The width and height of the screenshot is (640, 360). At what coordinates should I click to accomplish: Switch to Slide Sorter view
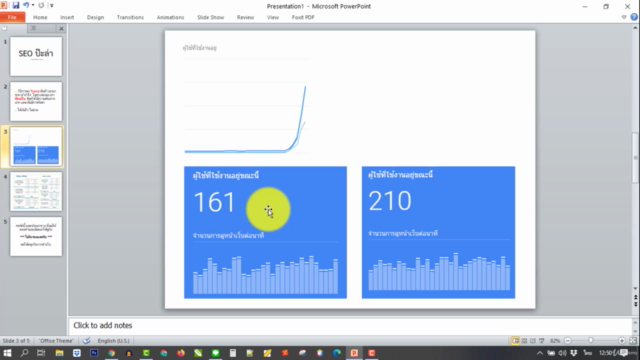point(524,340)
